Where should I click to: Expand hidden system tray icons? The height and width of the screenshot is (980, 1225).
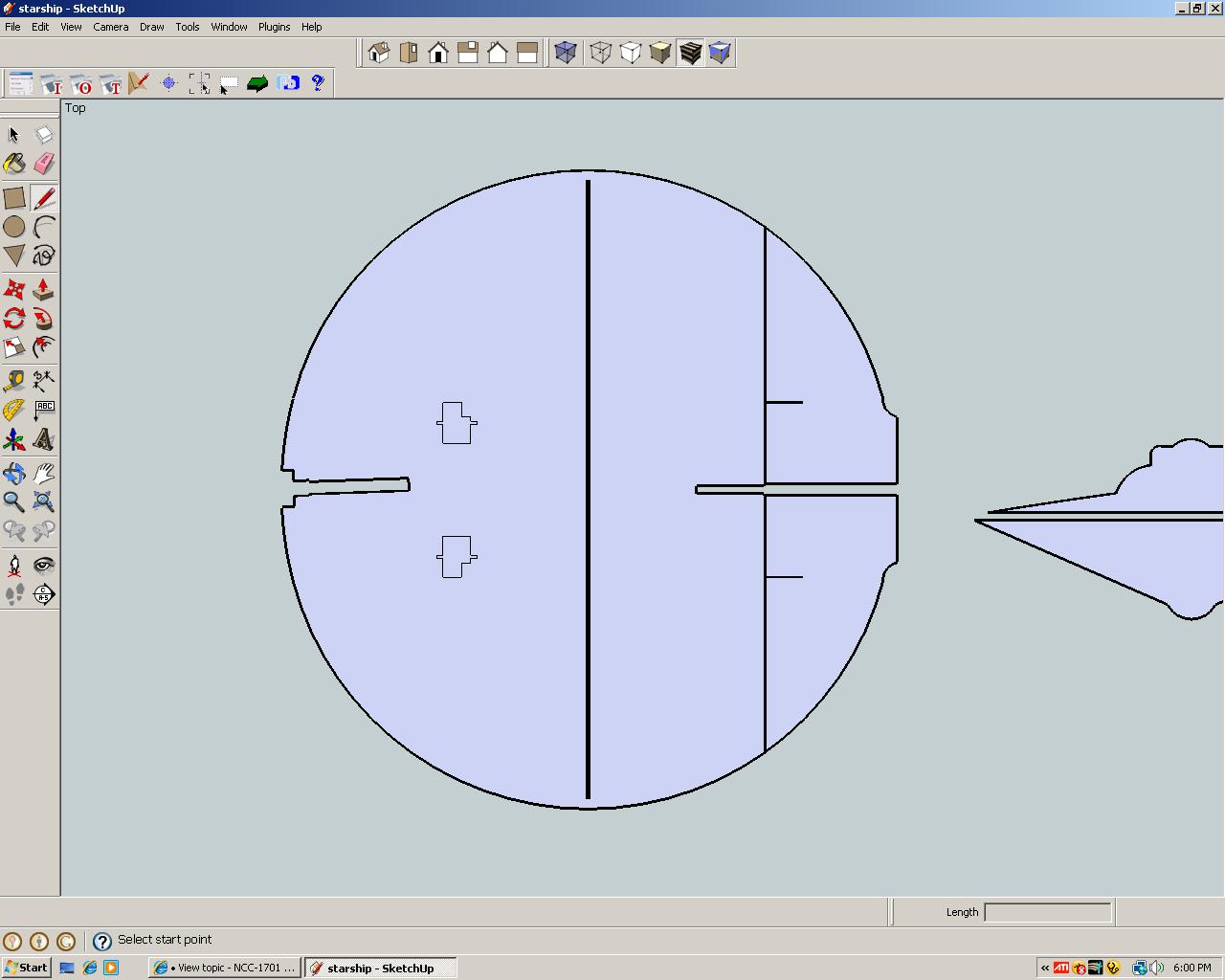click(x=1044, y=968)
